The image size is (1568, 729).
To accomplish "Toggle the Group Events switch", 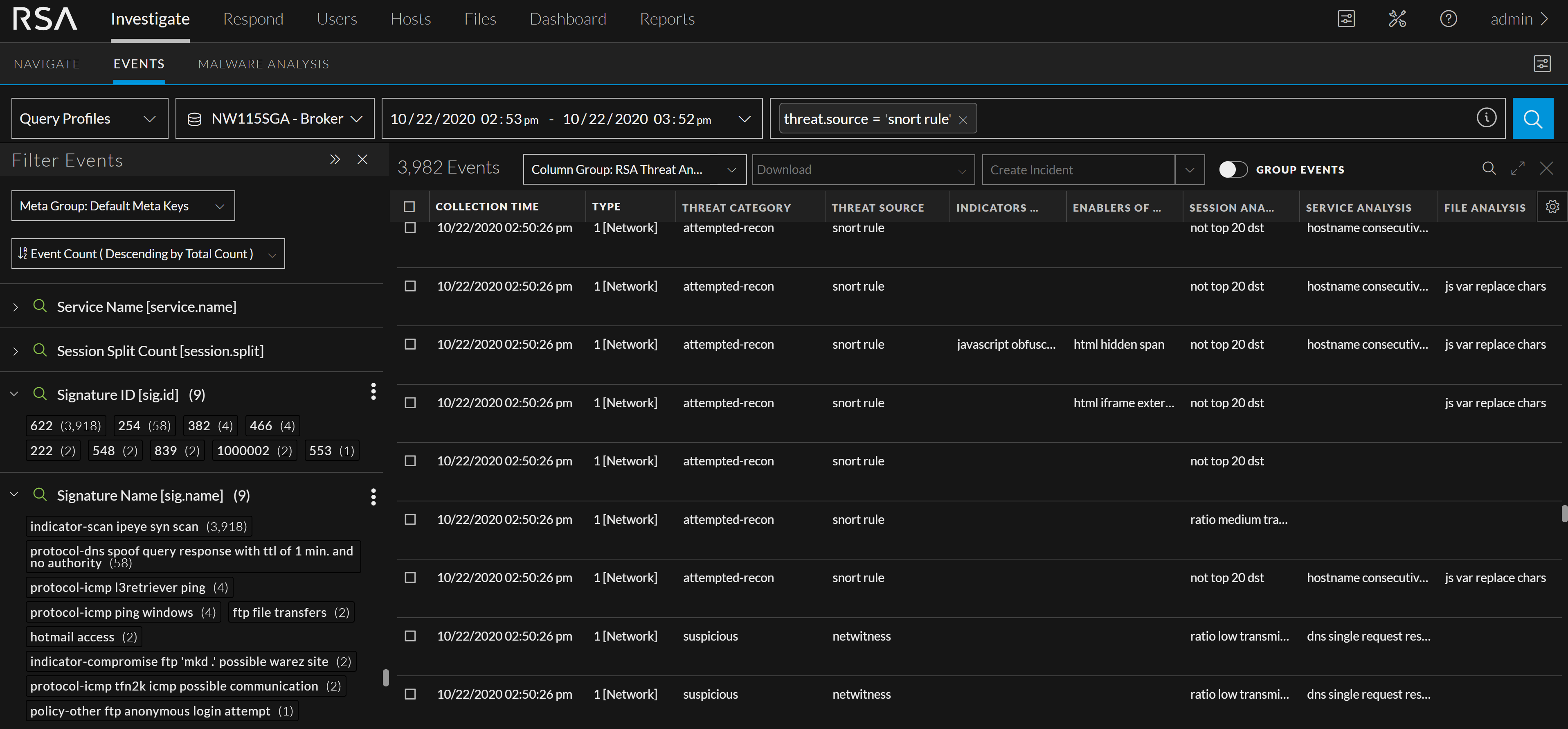I will (x=1233, y=169).
